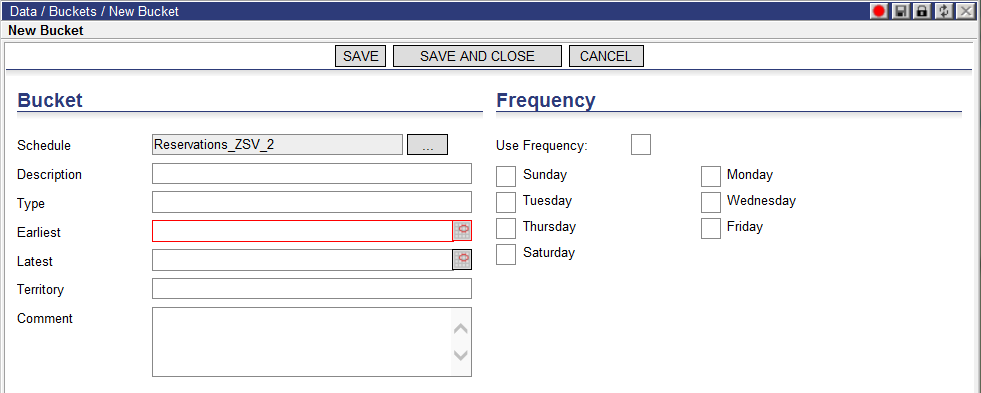Close the New Bucket window
The image size is (981, 393).
click(x=965, y=11)
